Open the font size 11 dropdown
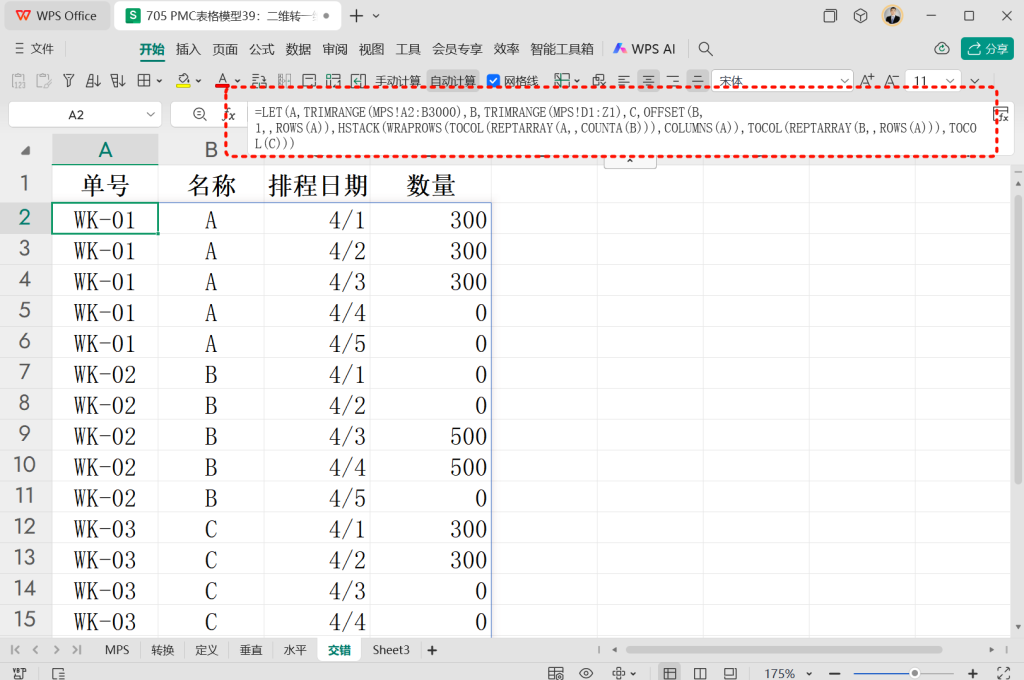The height and width of the screenshot is (680, 1024). (951, 82)
